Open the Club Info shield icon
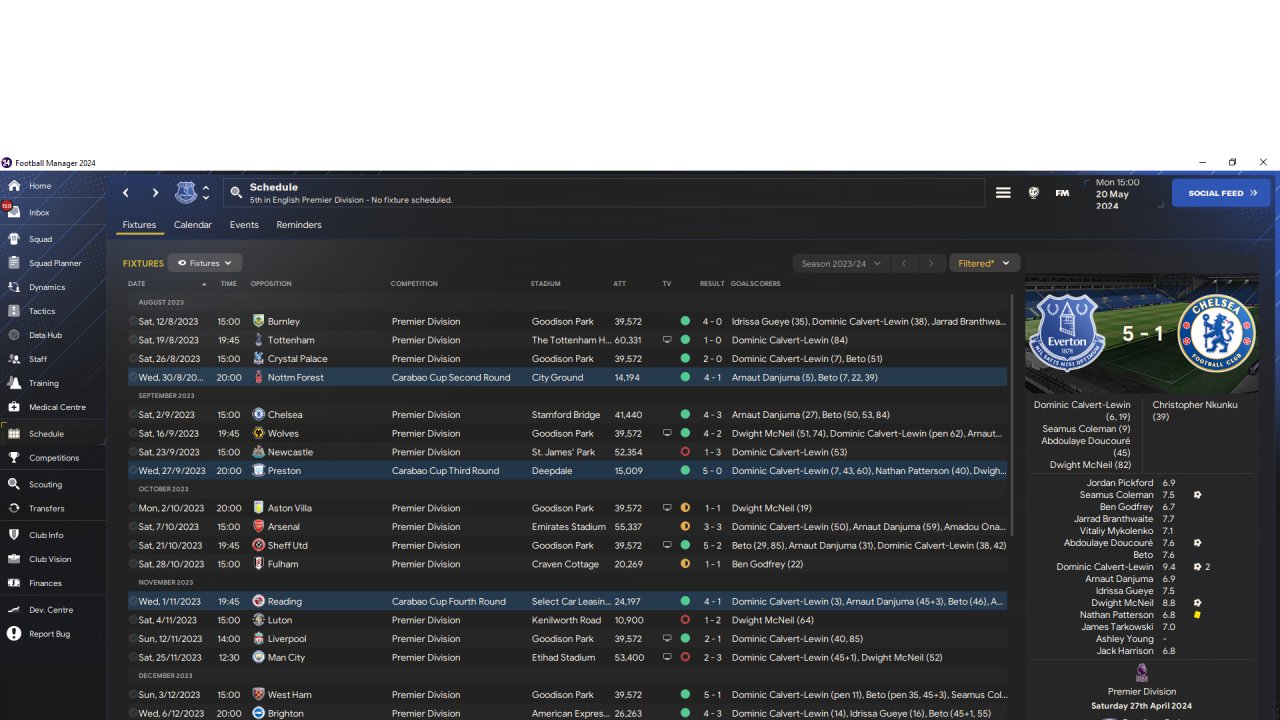This screenshot has width=1280, height=720. [14, 535]
